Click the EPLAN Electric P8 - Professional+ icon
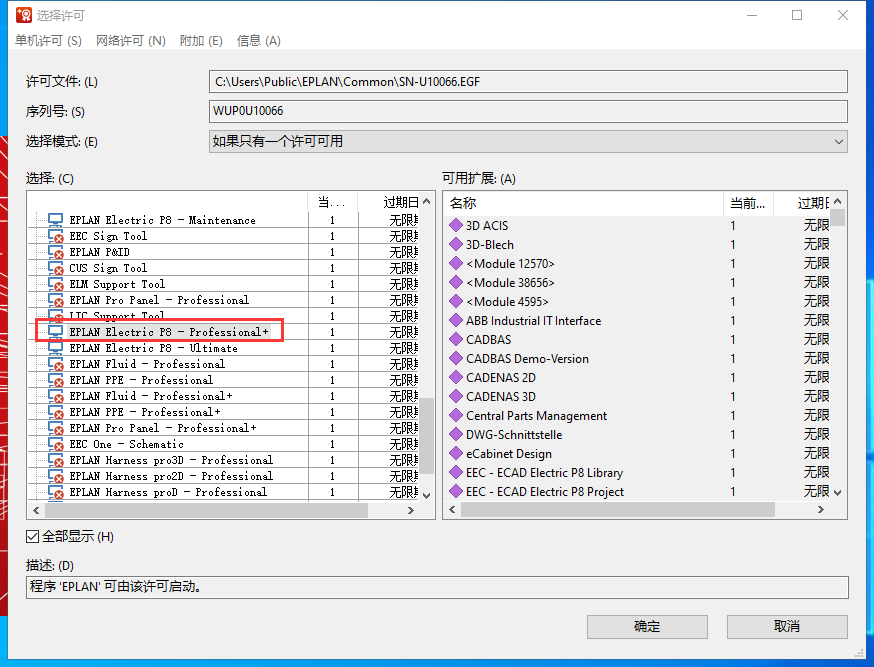874x667 pixels. [x=56, y=332]
